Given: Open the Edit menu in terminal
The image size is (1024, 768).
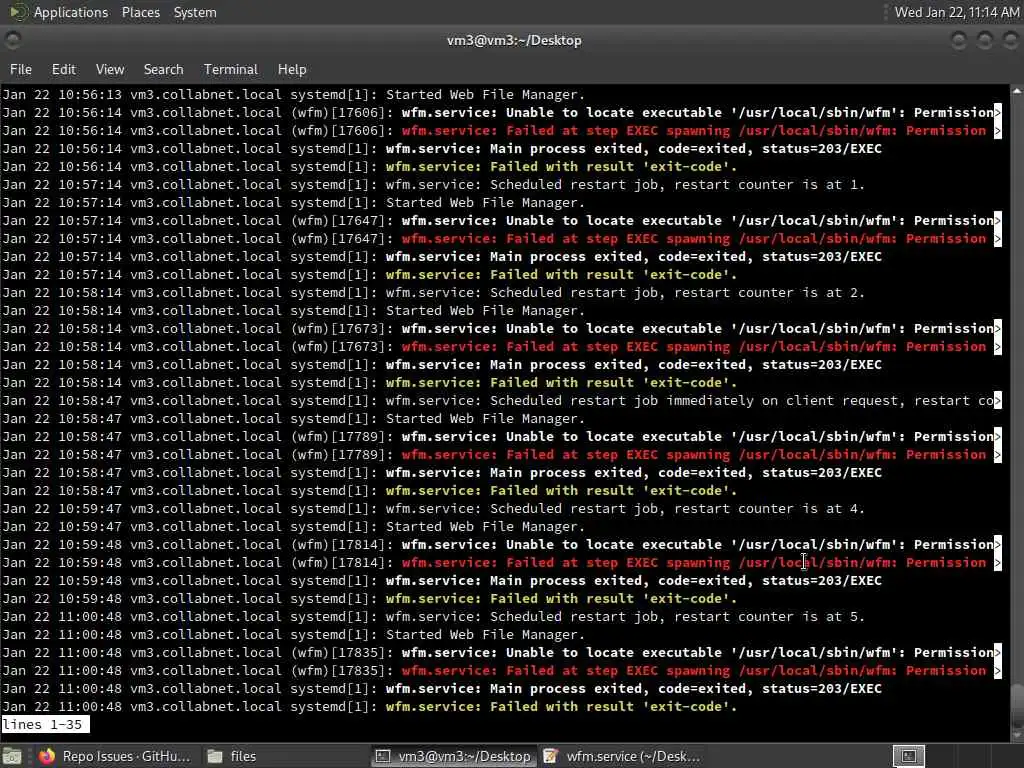Looking at the screenshot, I should tap(63, 69).
